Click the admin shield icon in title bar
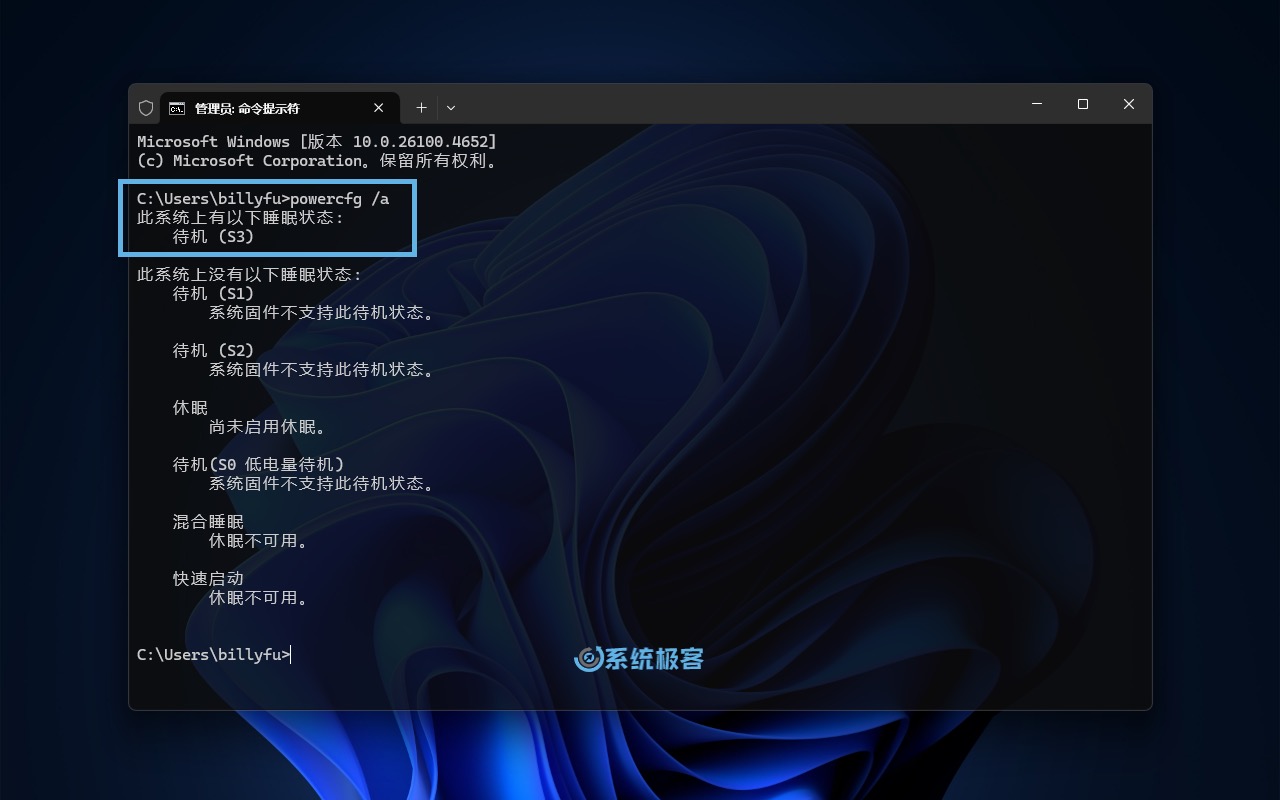1280x800 pixels. click(x=146, y=108)
